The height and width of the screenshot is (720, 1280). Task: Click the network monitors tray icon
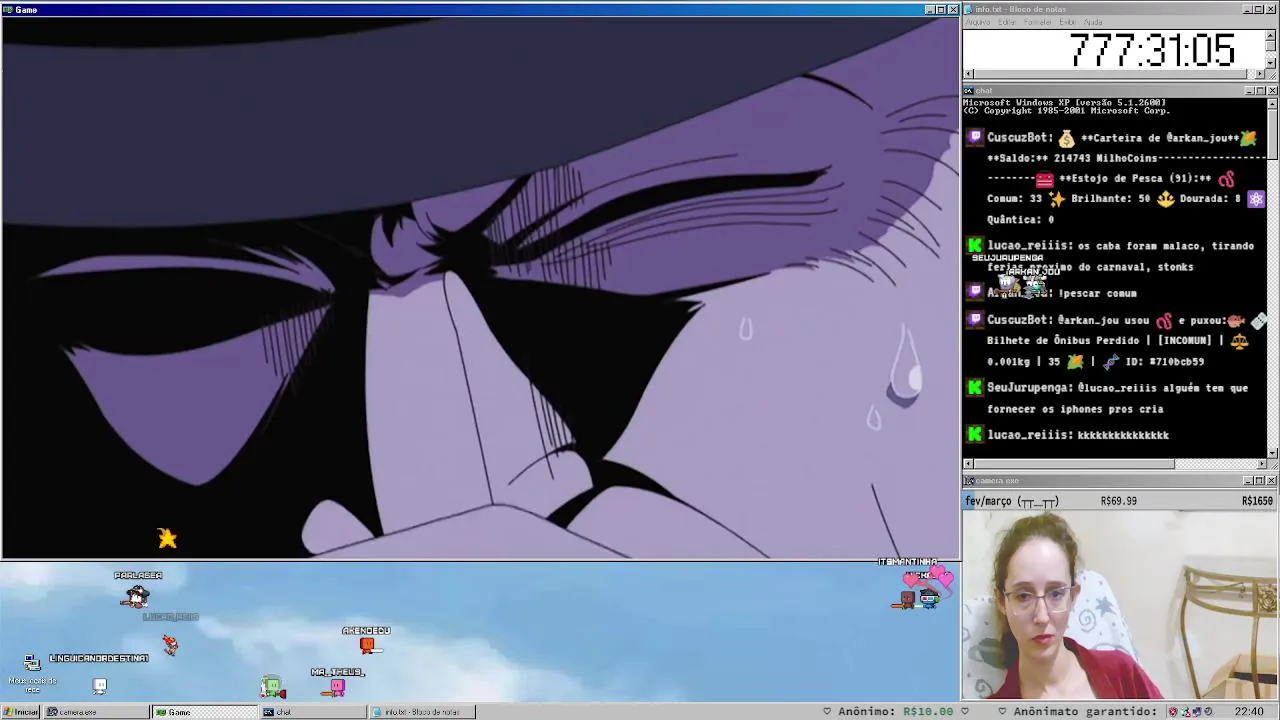tap(1197, 712)
